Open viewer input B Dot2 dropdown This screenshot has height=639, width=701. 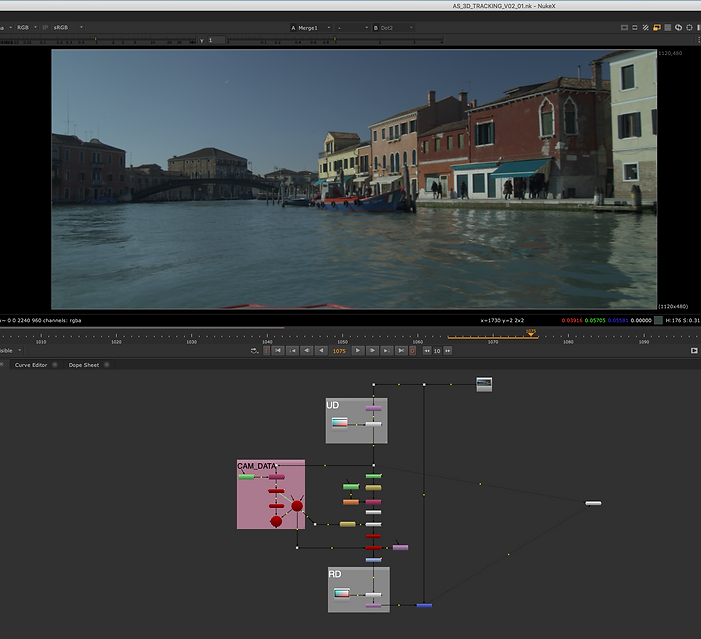coord(393,28)
